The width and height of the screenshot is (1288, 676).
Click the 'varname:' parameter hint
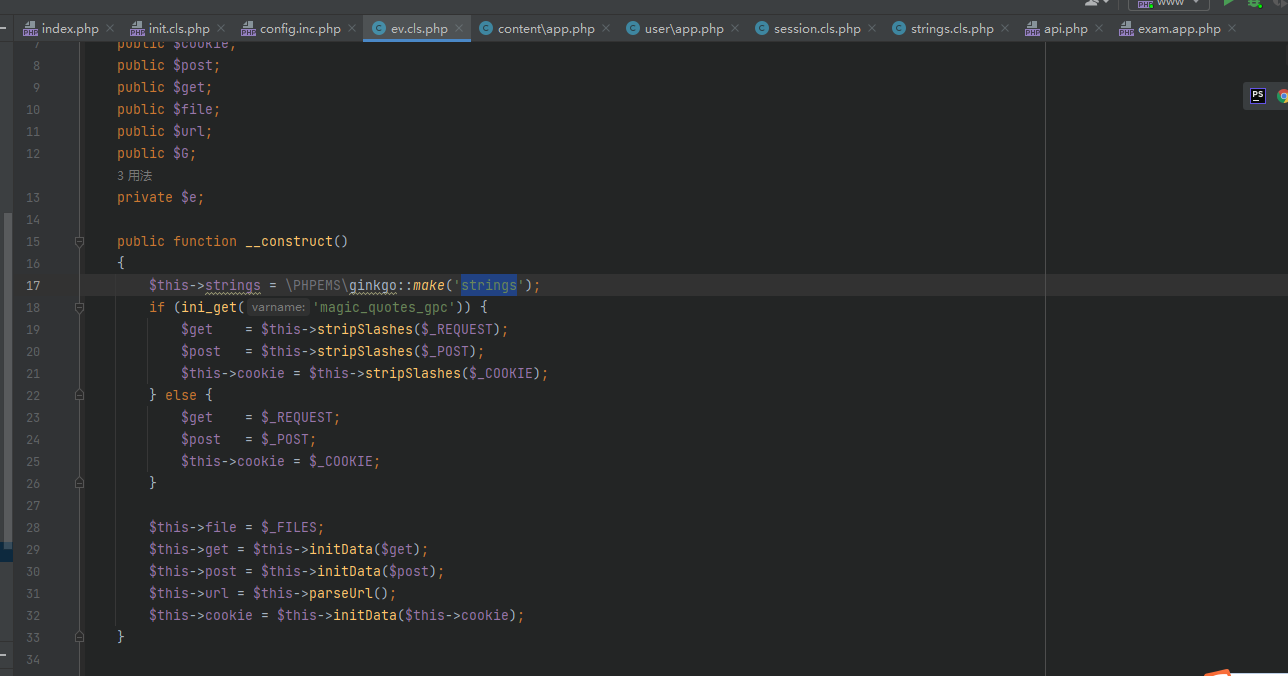click(279, 308)
